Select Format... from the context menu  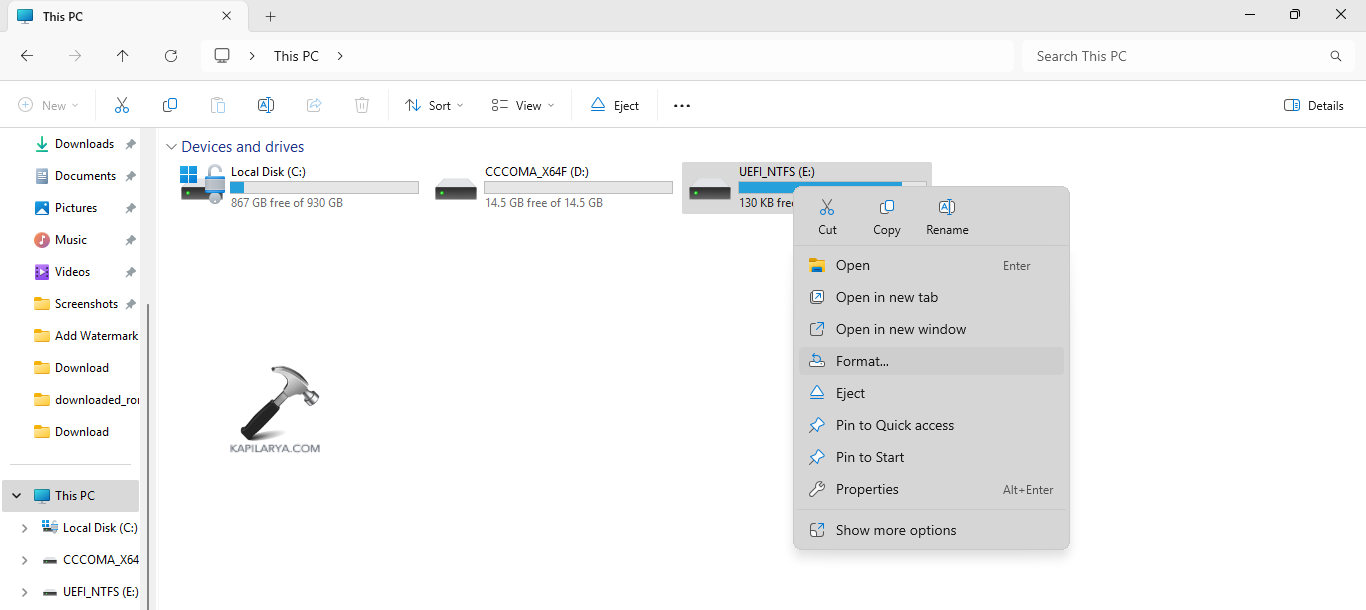(x=862, y=361)
